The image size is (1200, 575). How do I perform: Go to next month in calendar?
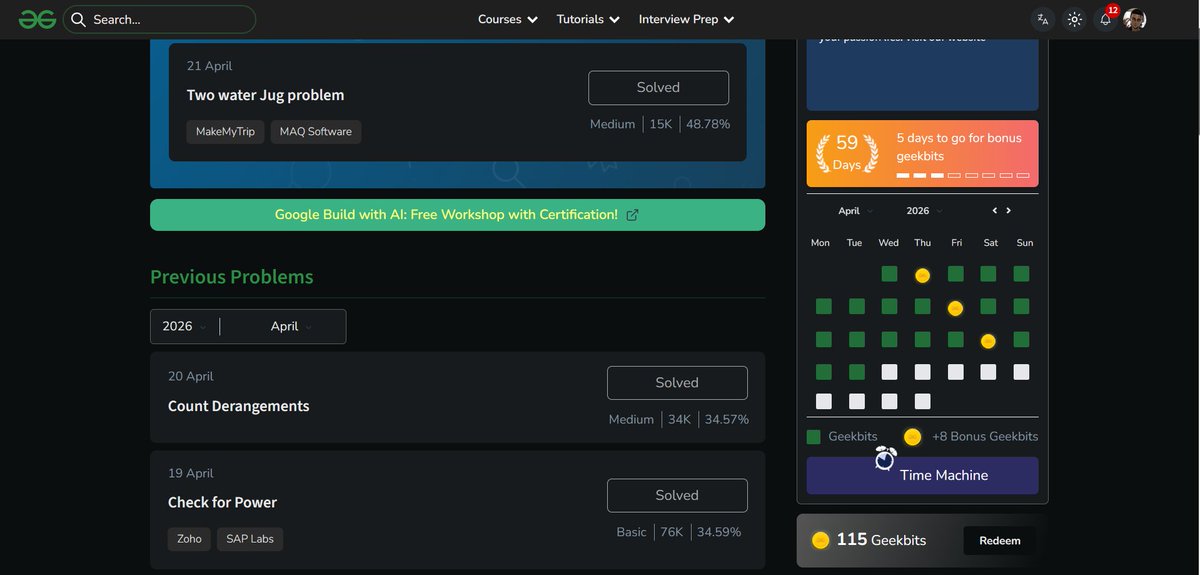click(1008, 211)
